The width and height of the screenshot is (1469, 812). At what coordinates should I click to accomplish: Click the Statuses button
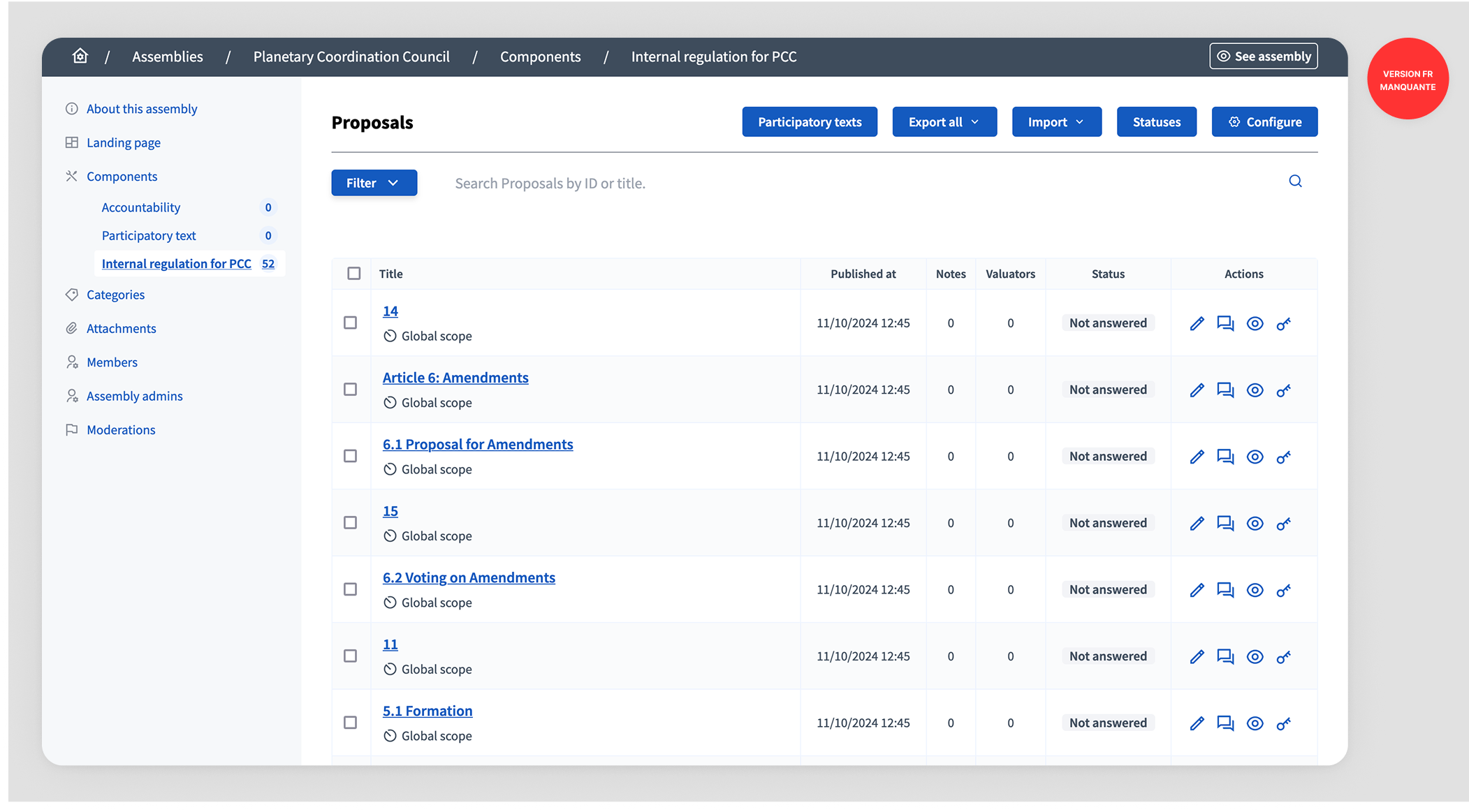click(x=1157, y=122)
